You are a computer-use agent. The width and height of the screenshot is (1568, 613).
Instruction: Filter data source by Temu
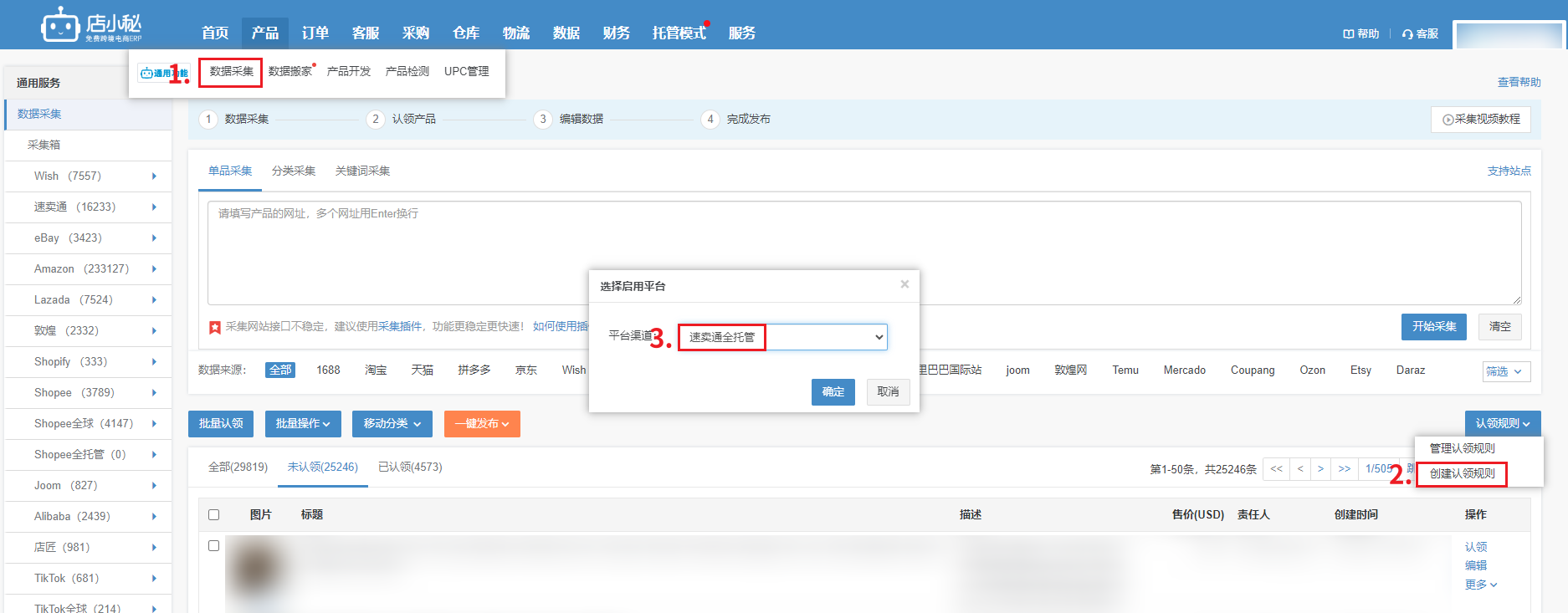pyautogui.click(x=1125, y=370)
